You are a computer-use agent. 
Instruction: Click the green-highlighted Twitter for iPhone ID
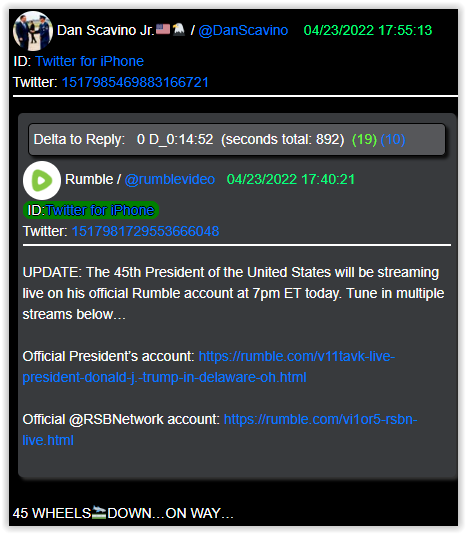[91, 210]
